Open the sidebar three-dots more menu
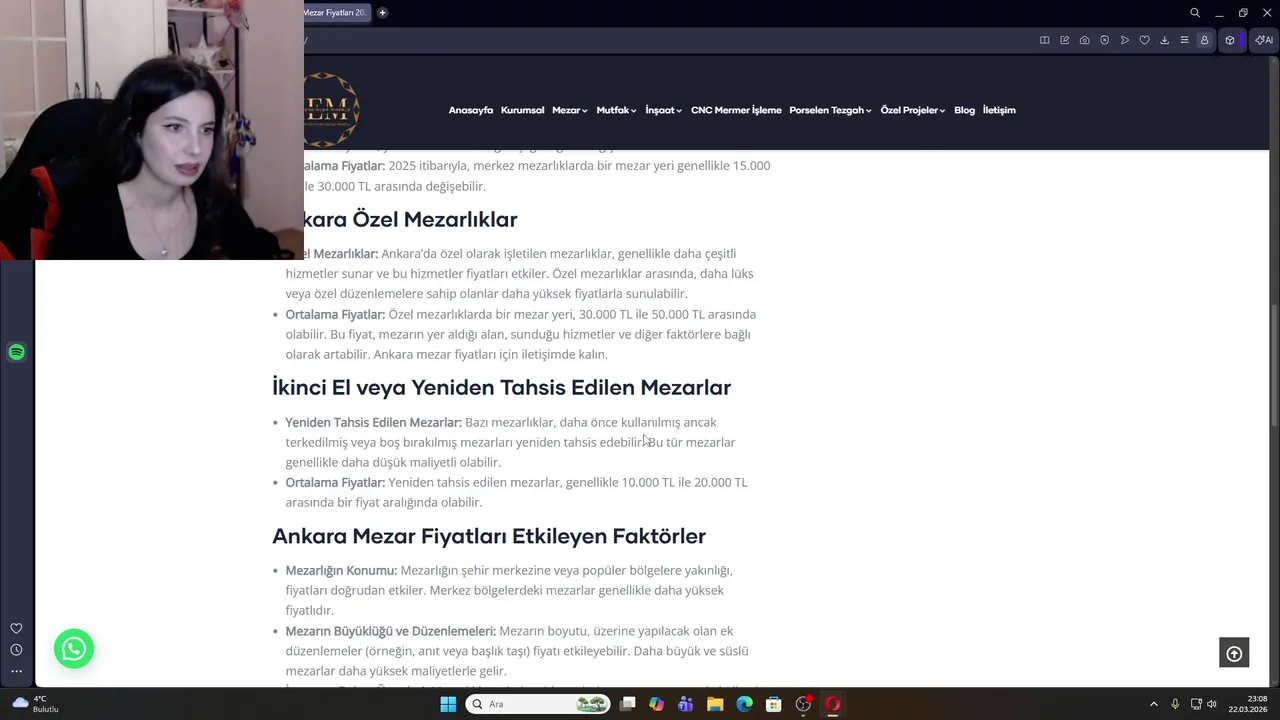1280x720 pixels. tap(16, 671)
